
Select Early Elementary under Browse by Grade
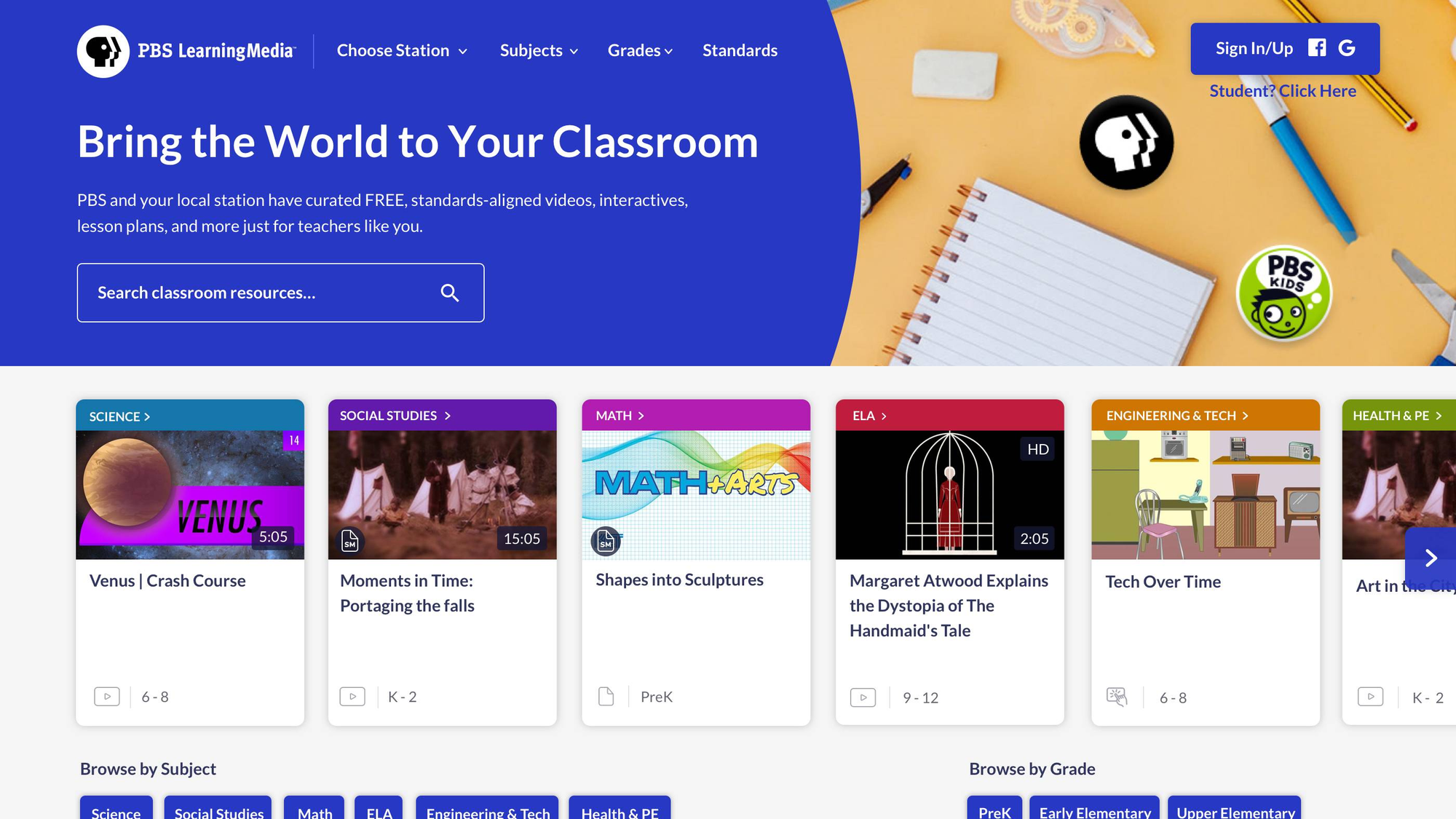1094,811
